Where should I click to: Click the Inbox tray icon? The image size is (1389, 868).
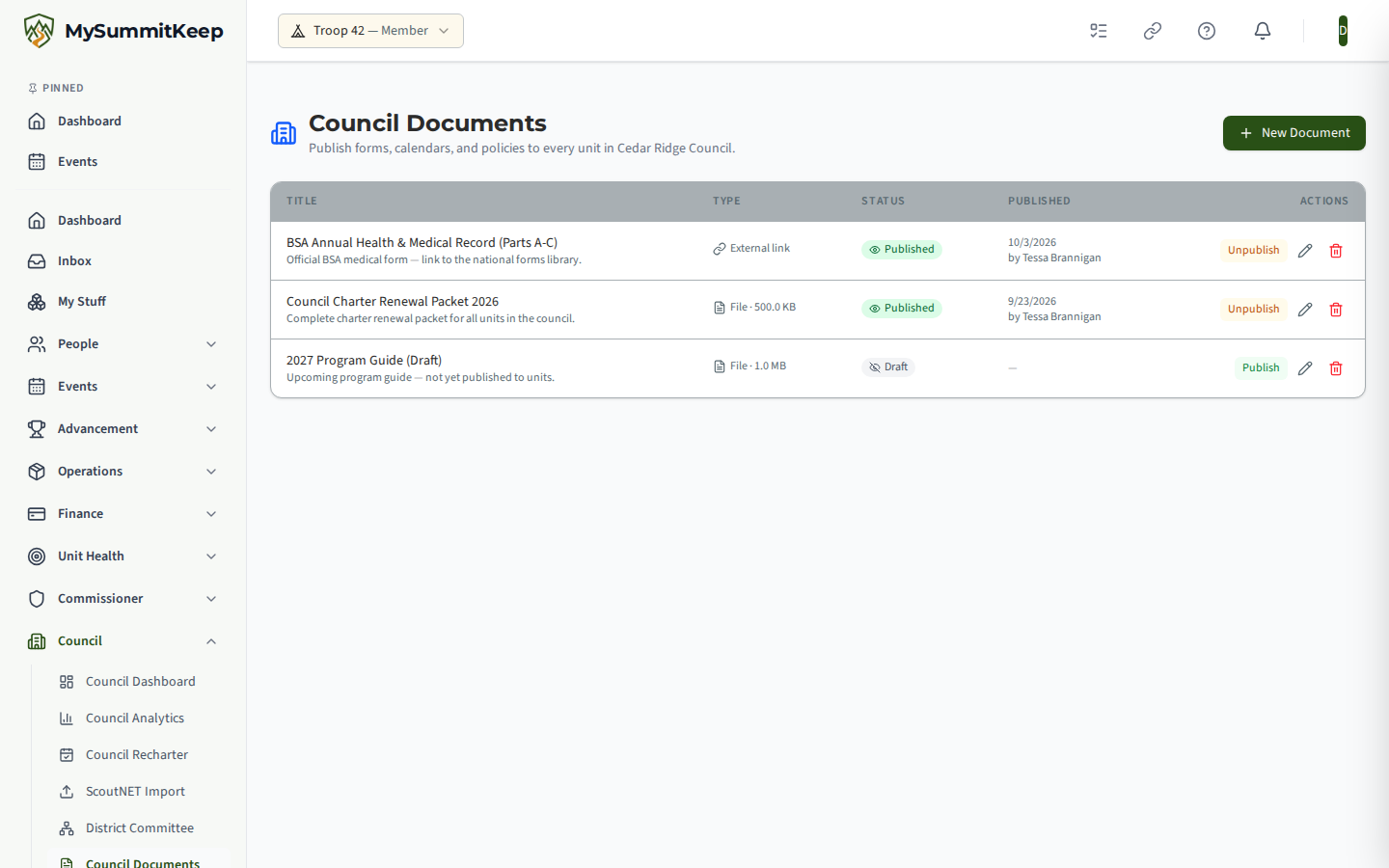coord(37,261)
